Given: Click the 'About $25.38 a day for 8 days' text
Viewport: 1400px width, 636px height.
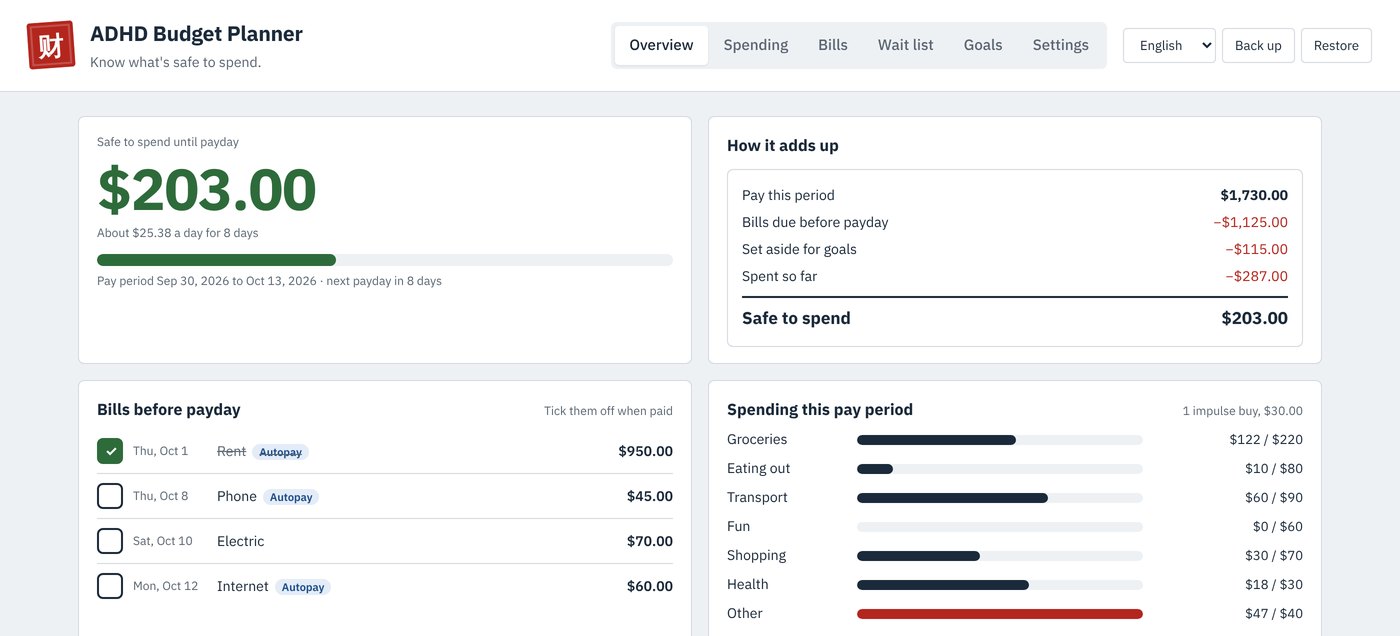Looking at the screenshot, I should (x=178, y=233).
